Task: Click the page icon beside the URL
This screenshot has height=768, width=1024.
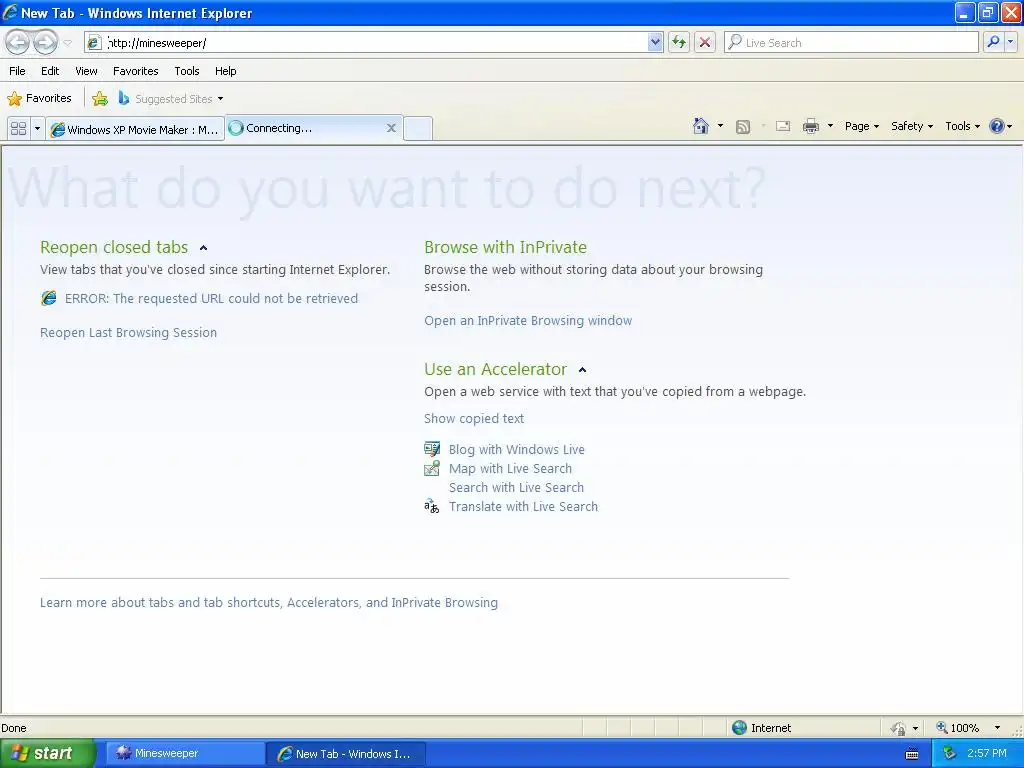Action: (94, 42)
